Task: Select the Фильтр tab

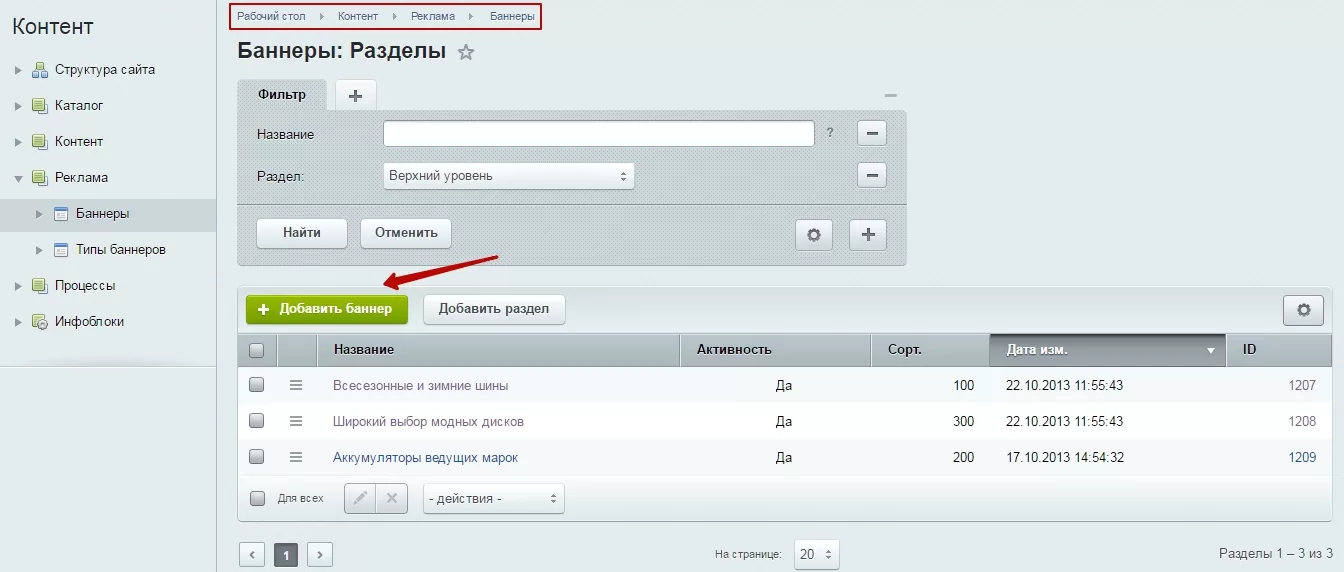Action: 282,94
